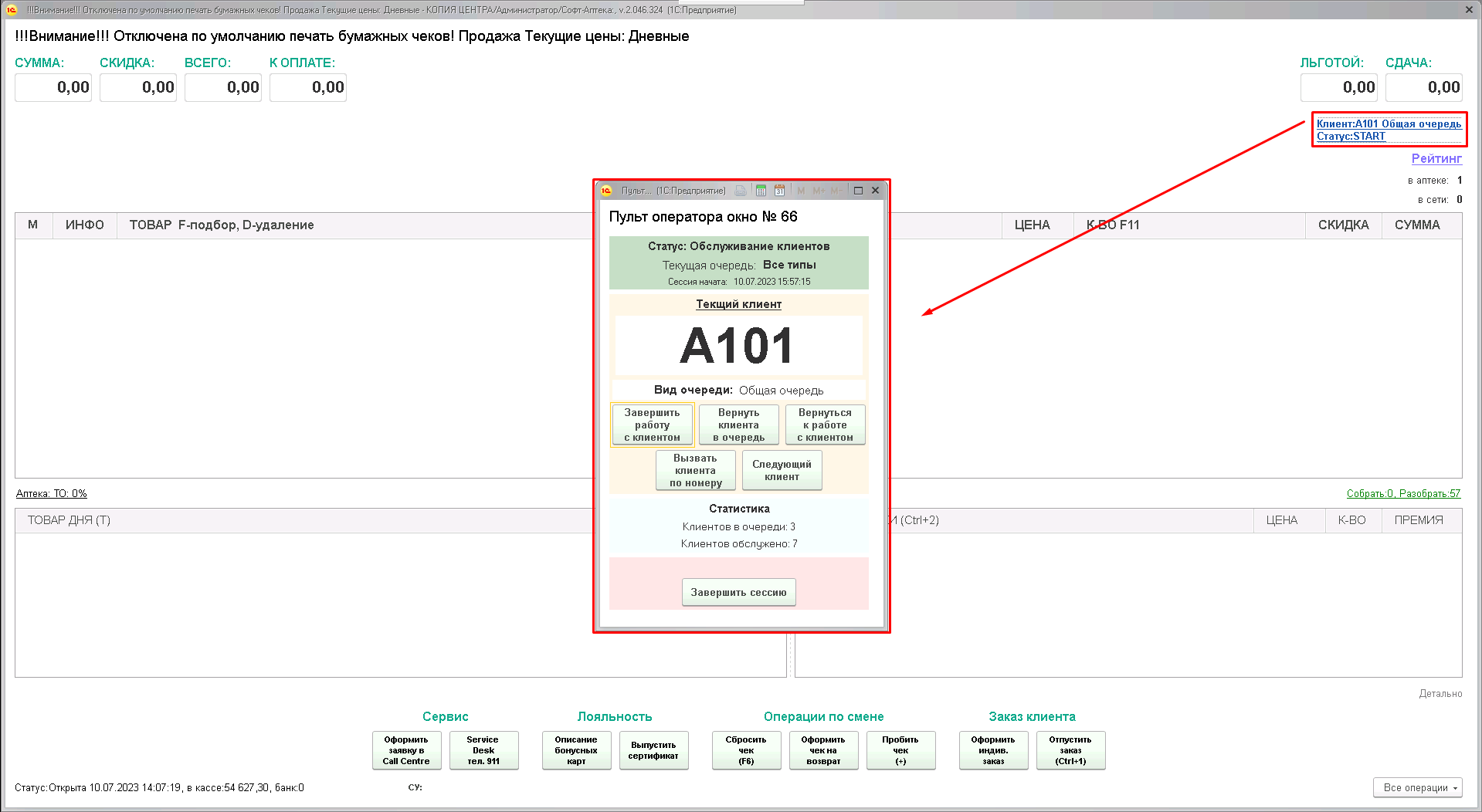Open the 'Рейтинг' link
1482x812 pixels.
tap(1436, 158)
